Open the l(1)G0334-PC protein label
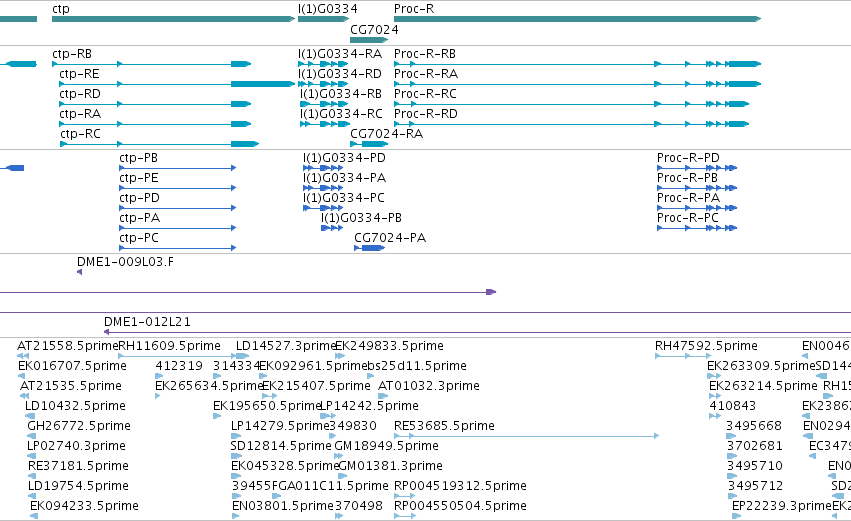The width and height of the screenshot is (851, 521). tap(344, 198)
